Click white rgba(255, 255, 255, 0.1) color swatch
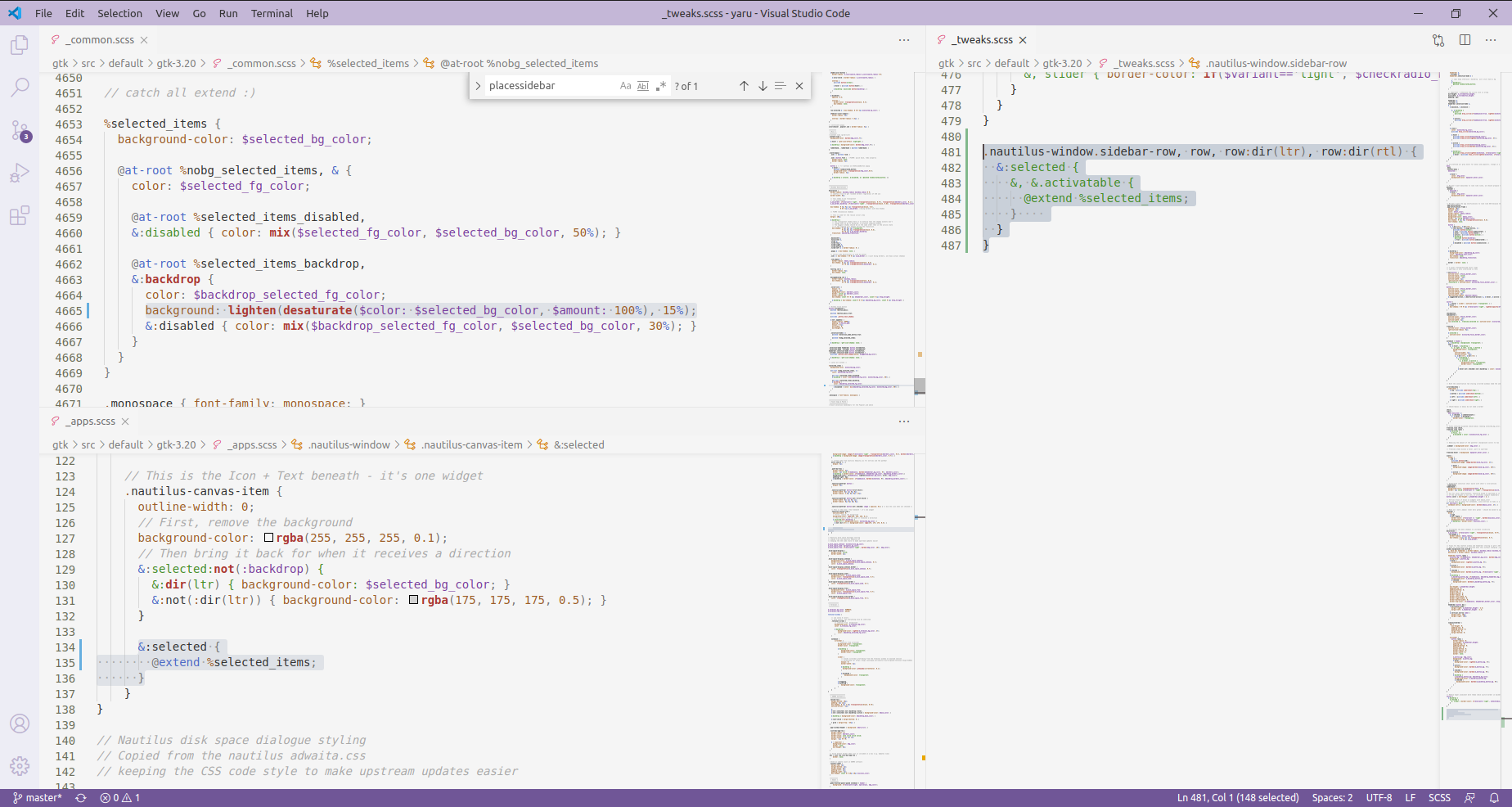This screenshot has height=807, width=1512. [269, 539]
